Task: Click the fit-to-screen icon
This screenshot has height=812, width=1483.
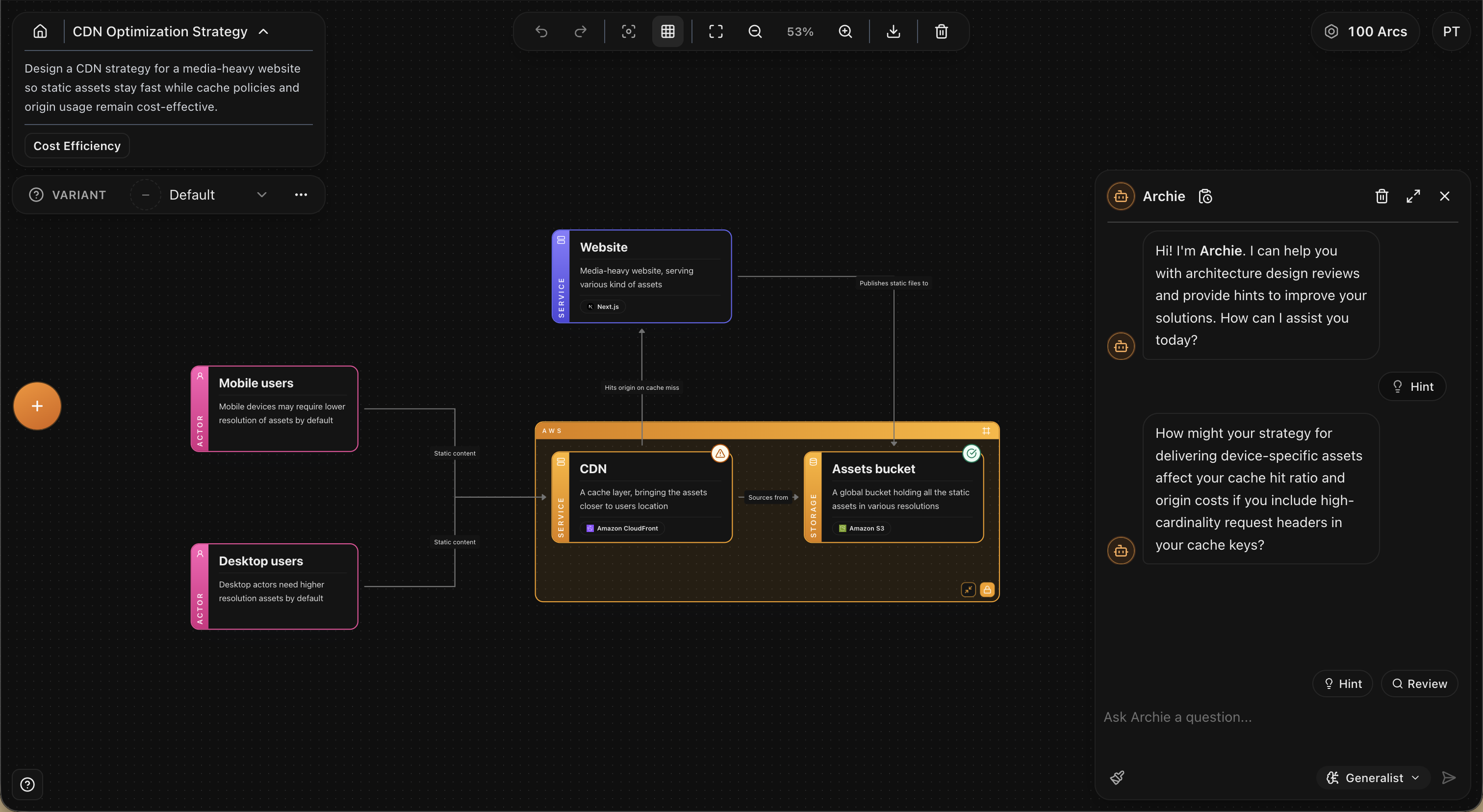Action: point(716,31)
